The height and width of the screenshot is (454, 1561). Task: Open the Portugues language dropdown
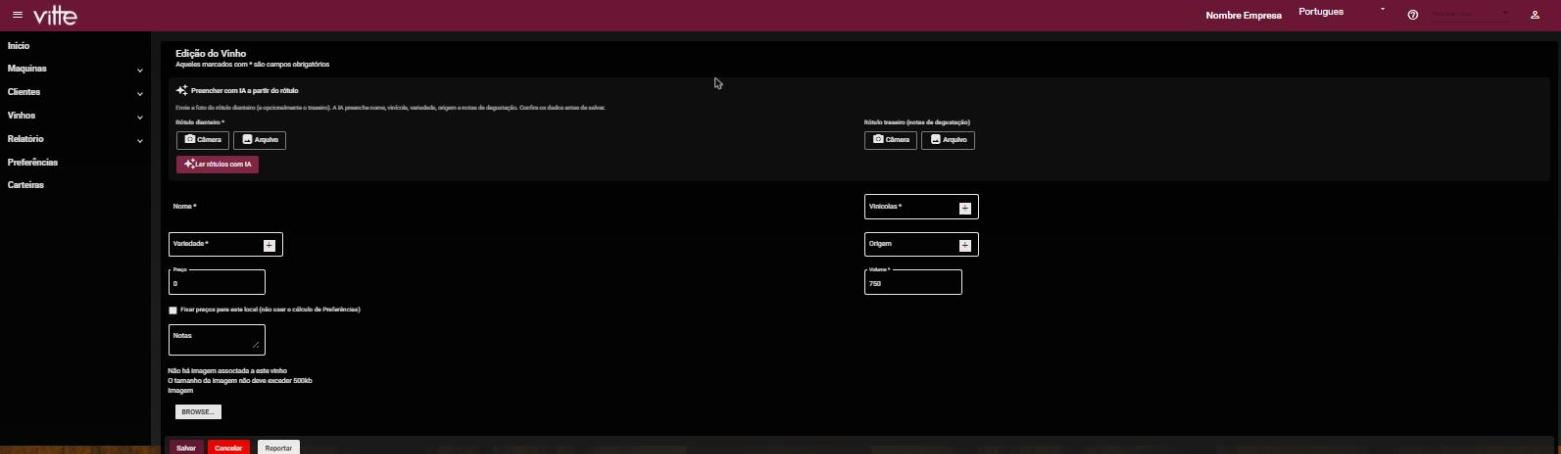[1342, 12]
